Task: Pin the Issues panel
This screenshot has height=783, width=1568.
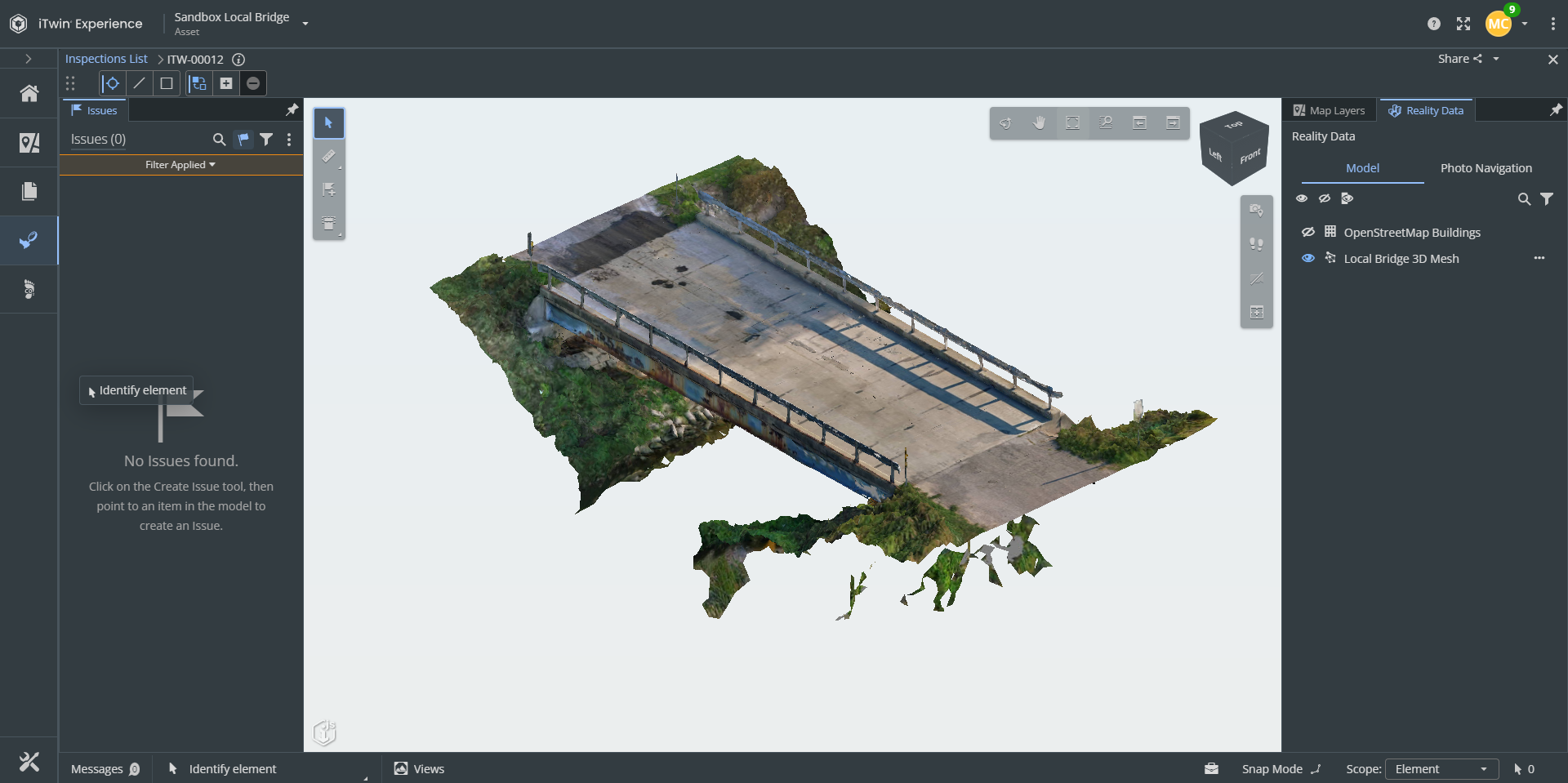Action: point(292,110)
